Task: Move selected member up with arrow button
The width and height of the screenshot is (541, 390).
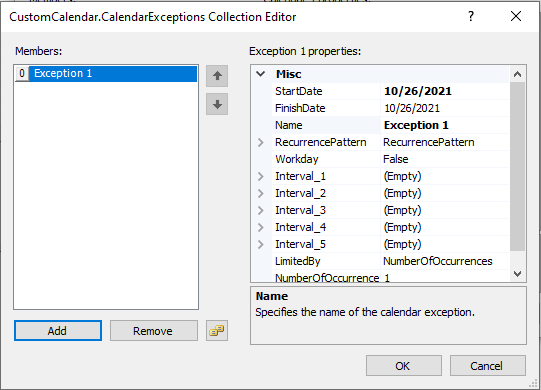Action: coord(217,76)
